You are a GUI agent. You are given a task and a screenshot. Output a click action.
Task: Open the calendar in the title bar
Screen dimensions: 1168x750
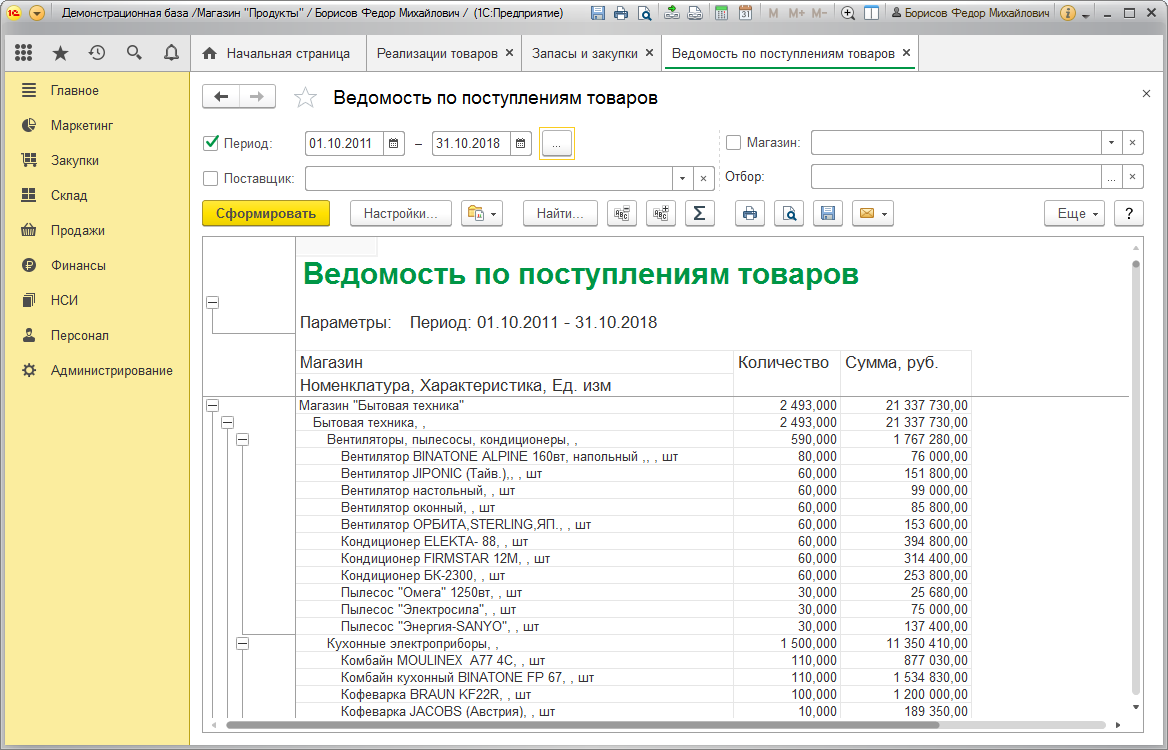pos(745,13)
